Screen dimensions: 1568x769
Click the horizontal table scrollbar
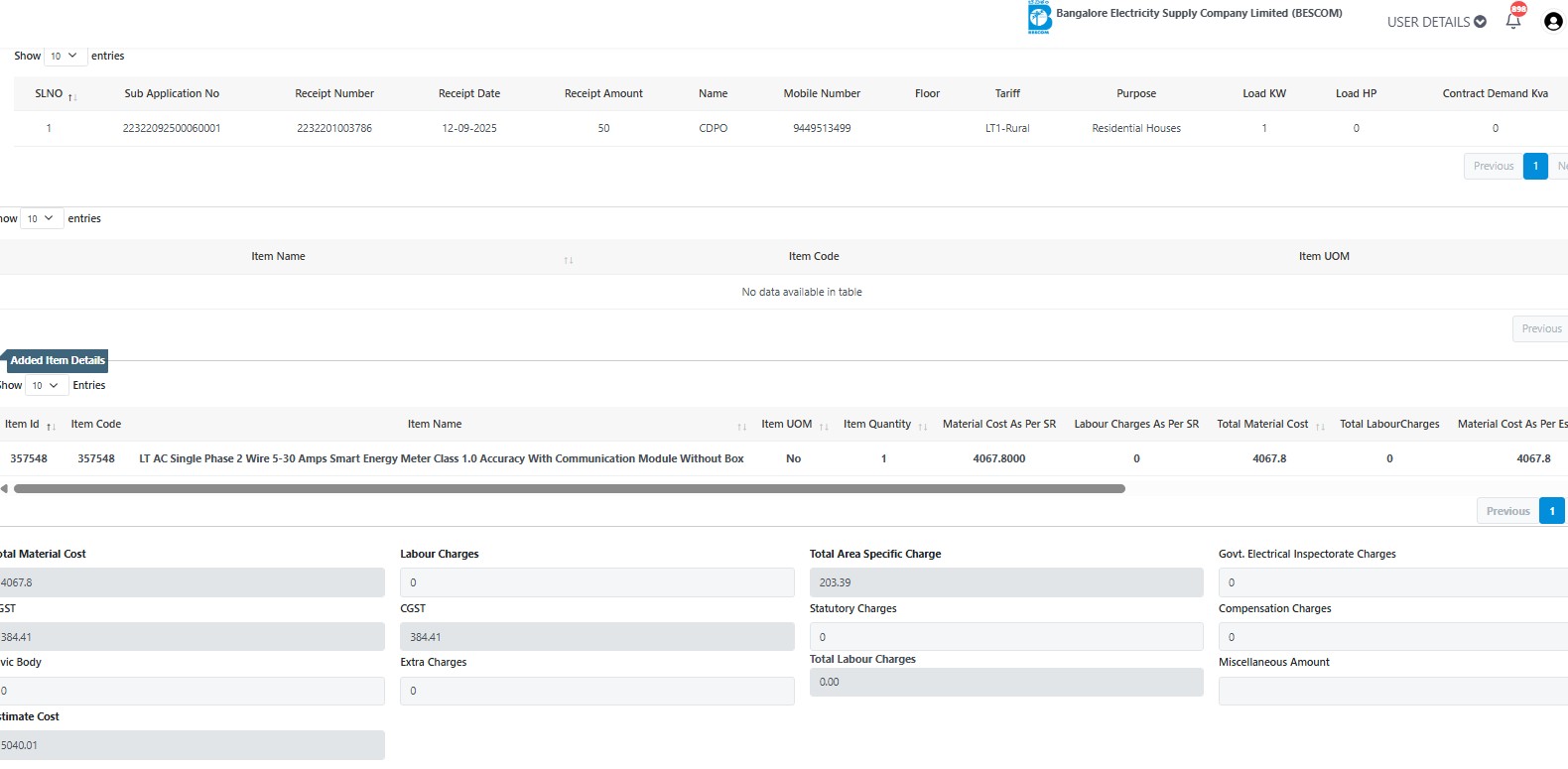click(x=569, y=489)
